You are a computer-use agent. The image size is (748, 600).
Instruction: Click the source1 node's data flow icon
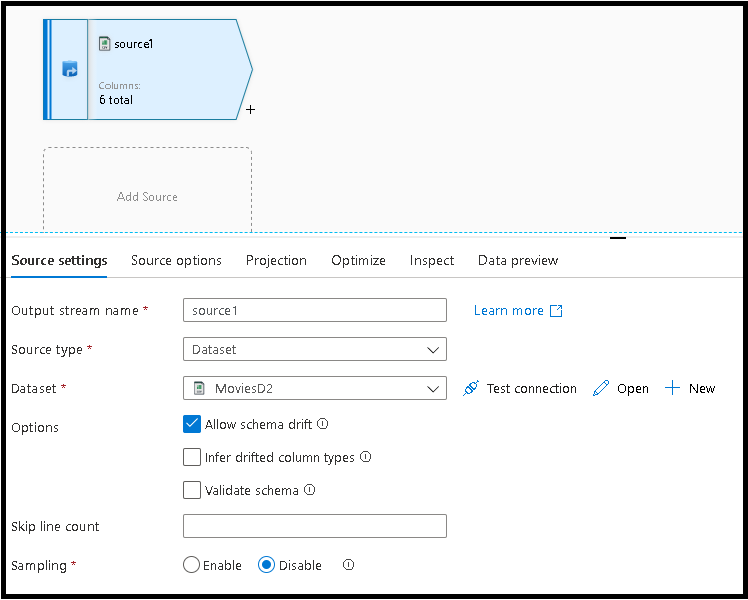[x=70, y=70]
